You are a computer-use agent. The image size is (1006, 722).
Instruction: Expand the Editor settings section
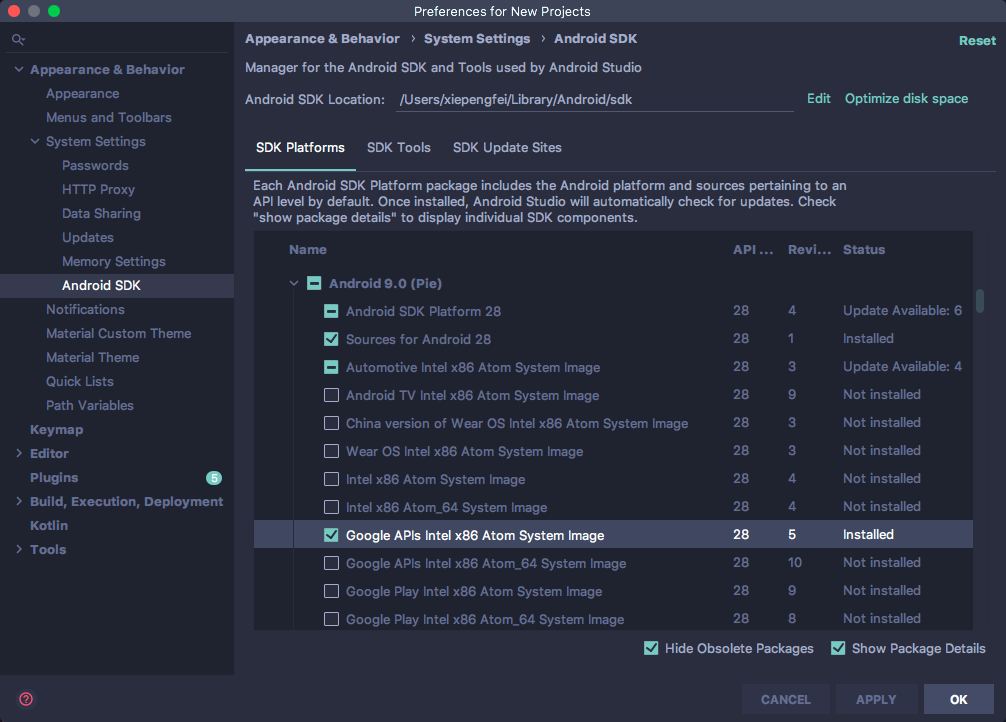(19, 453)
